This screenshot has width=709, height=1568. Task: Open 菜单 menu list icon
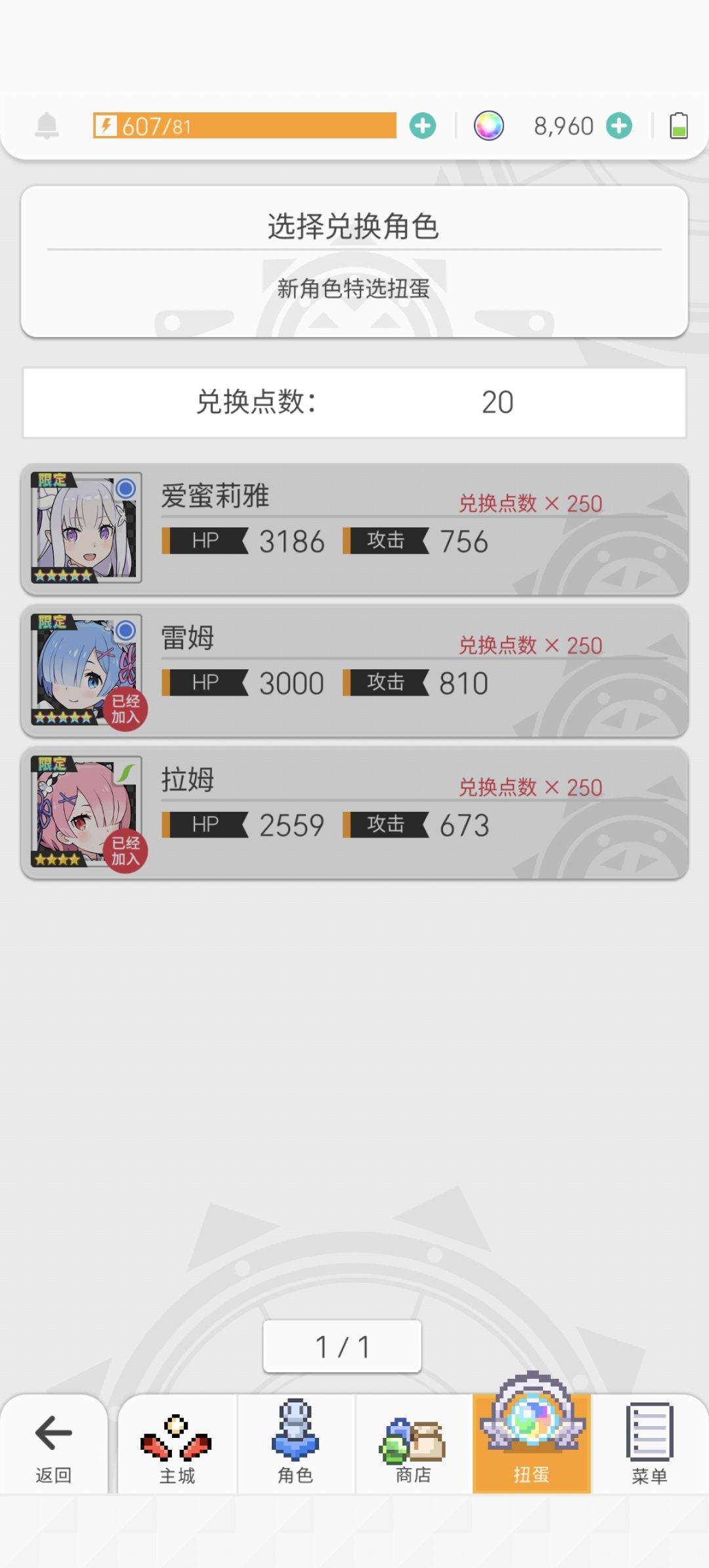tap(650, 1444)
